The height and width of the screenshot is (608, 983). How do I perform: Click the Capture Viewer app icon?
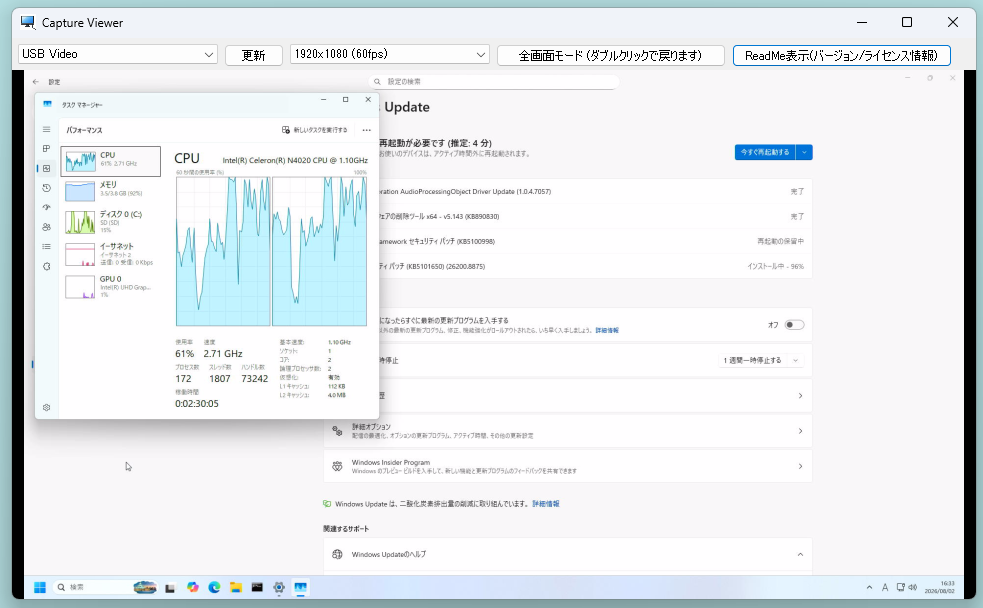28,23
